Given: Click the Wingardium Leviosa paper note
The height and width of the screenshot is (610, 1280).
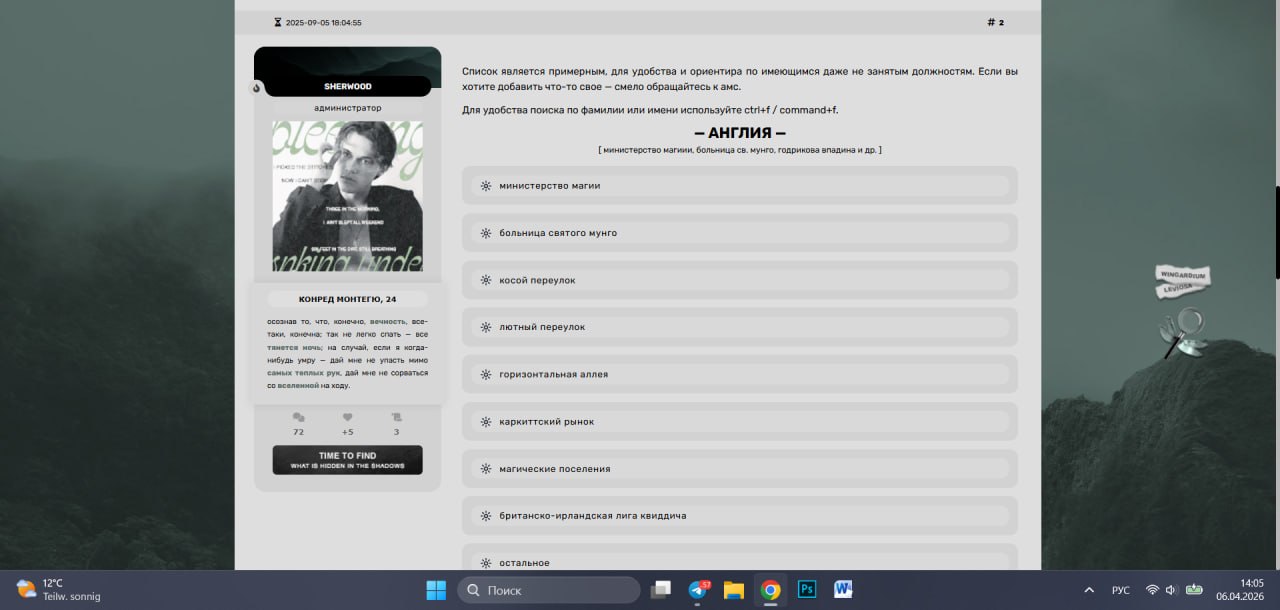Looking at the screenshot, I should click(x=1182, y=282).
